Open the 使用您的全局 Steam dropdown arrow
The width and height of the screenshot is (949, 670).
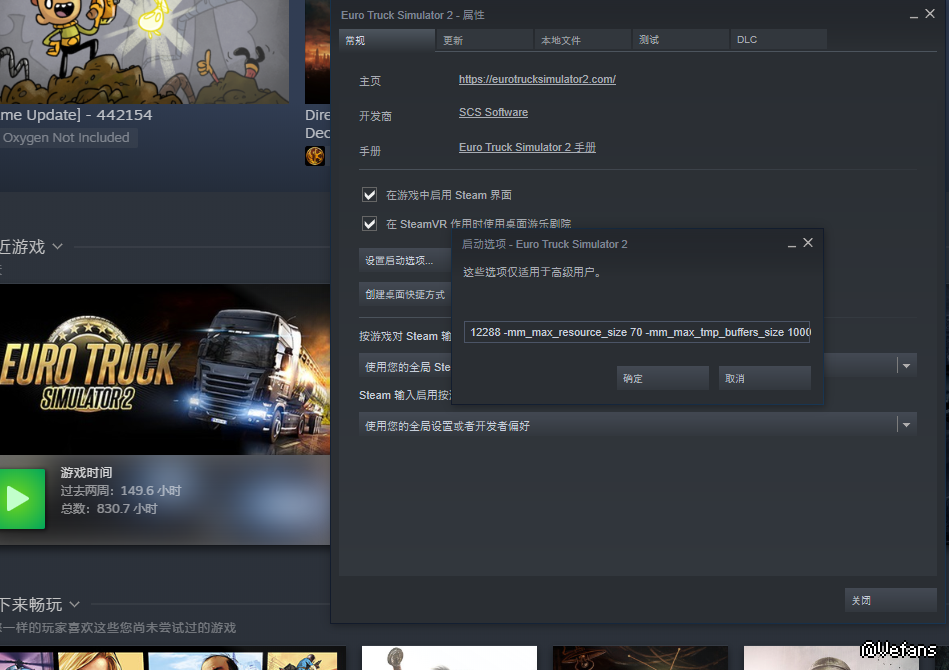point(906,366)
